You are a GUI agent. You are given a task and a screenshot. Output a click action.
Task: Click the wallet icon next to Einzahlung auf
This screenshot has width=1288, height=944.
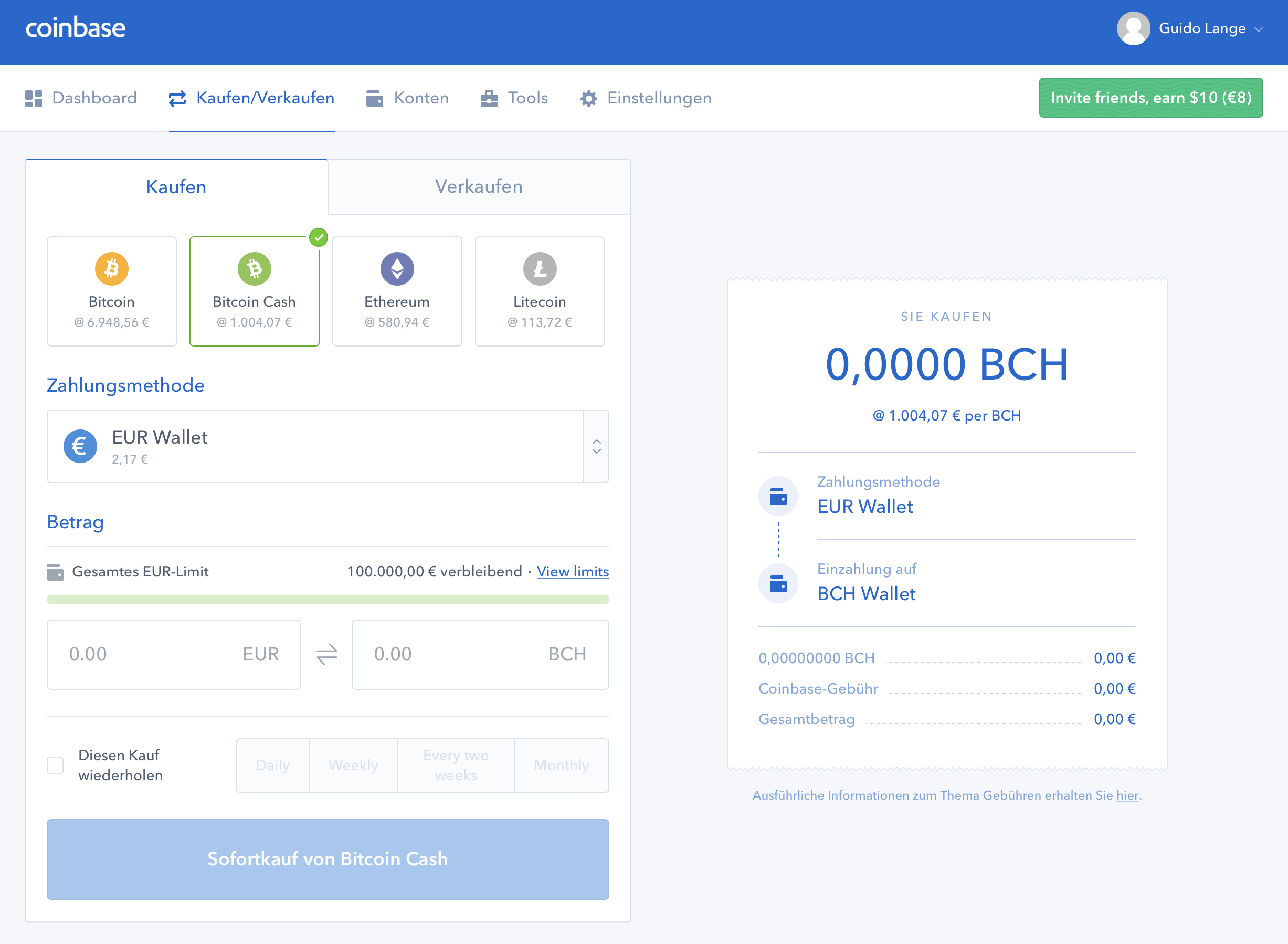point(778,584)
